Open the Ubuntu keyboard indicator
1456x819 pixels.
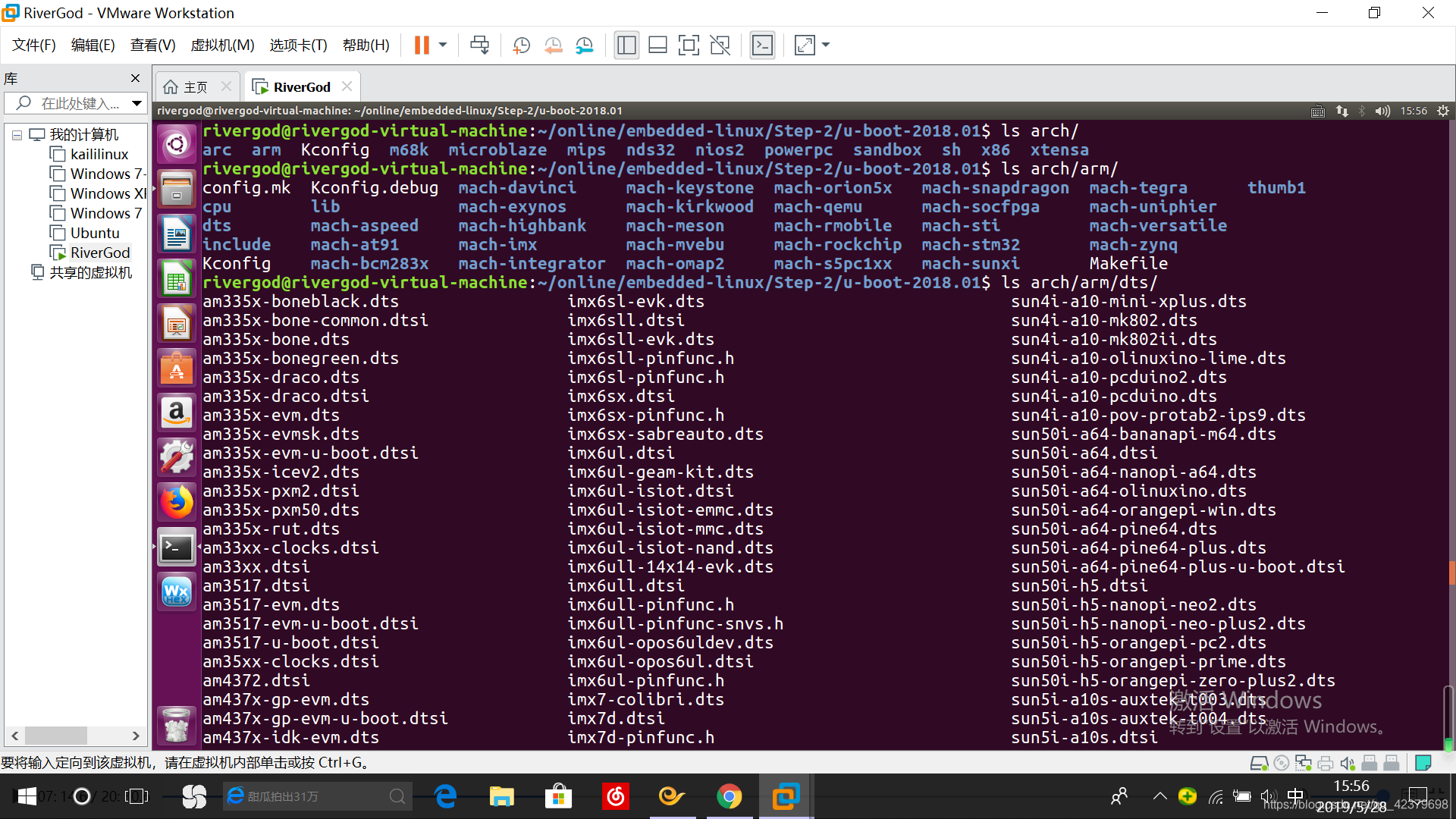(x=1318, y=111)
